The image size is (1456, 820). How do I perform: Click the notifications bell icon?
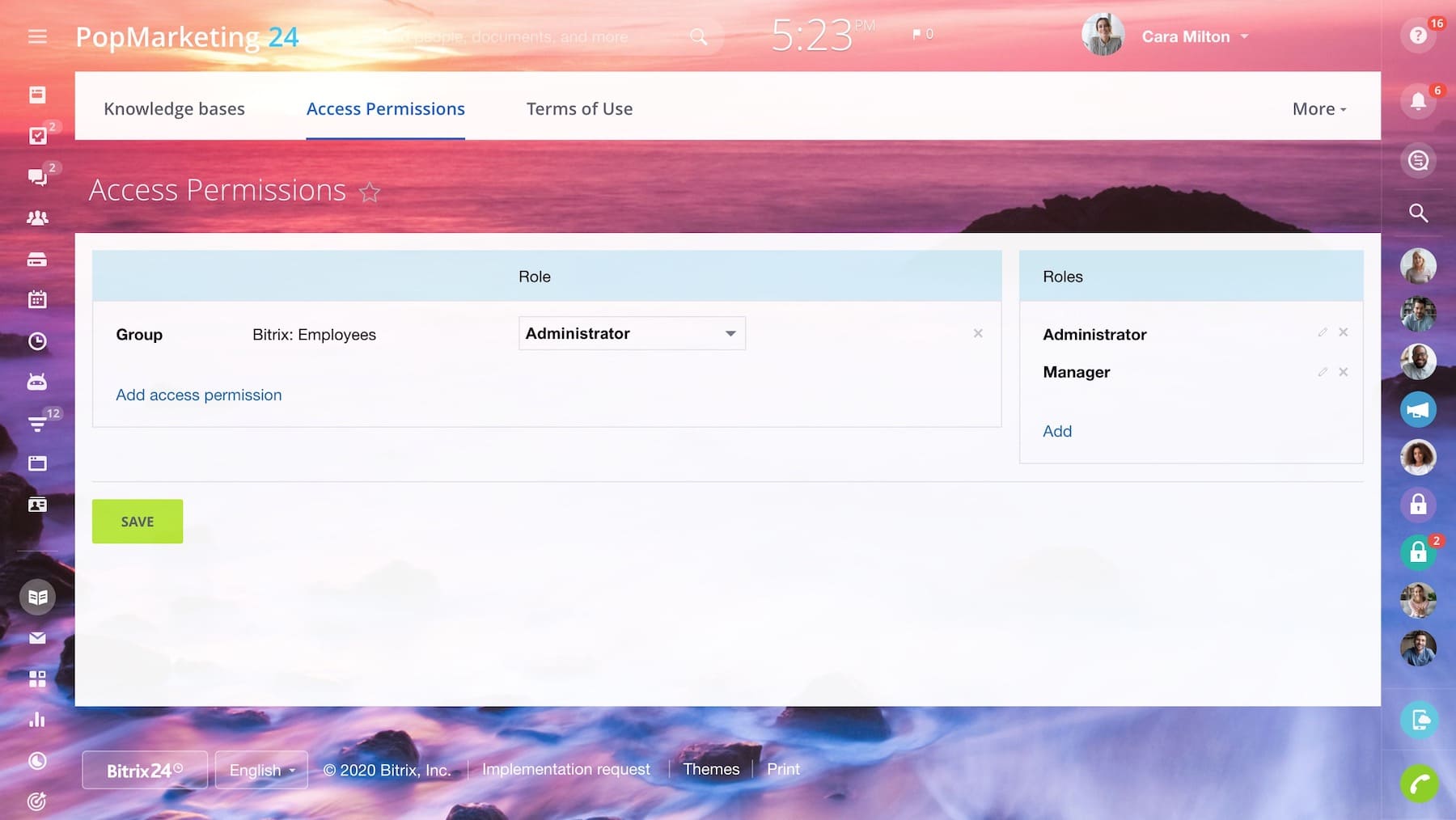[1418, 100]
